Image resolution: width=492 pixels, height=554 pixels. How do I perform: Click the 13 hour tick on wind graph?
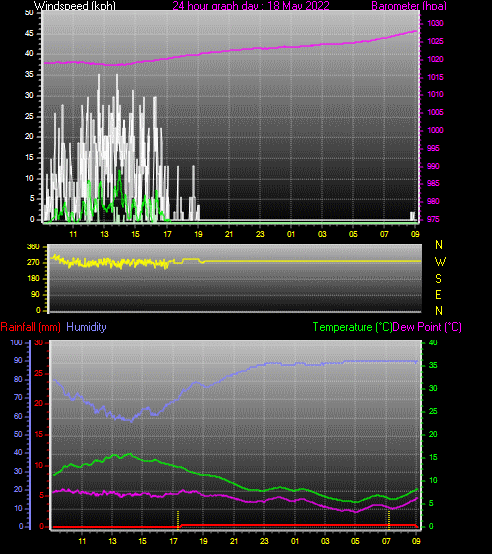tap(104, 234)
